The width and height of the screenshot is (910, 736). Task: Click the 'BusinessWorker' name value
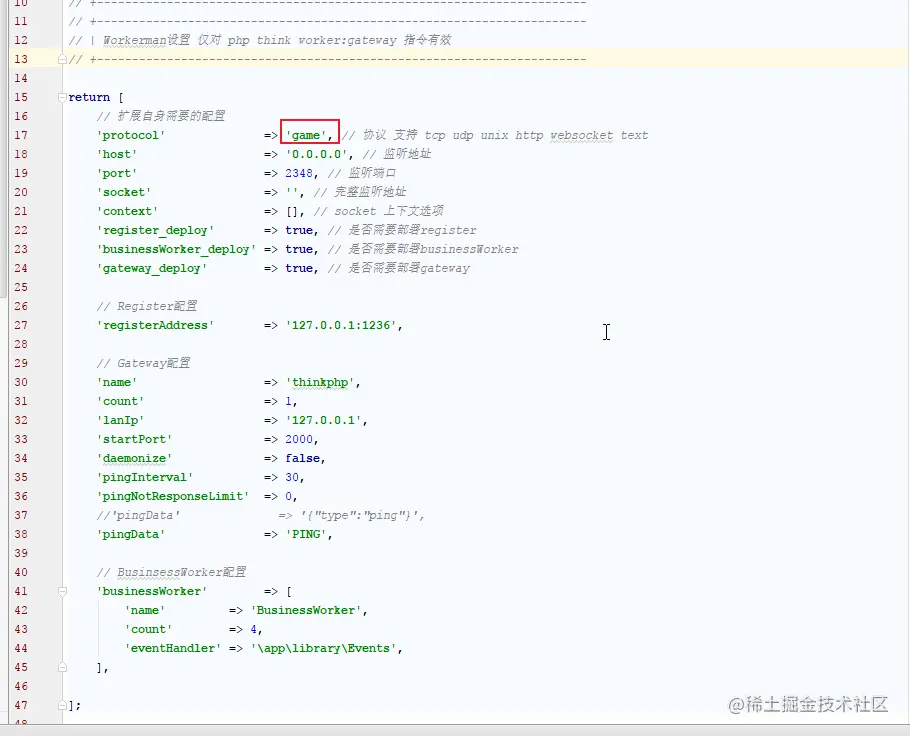pos(306,610)
